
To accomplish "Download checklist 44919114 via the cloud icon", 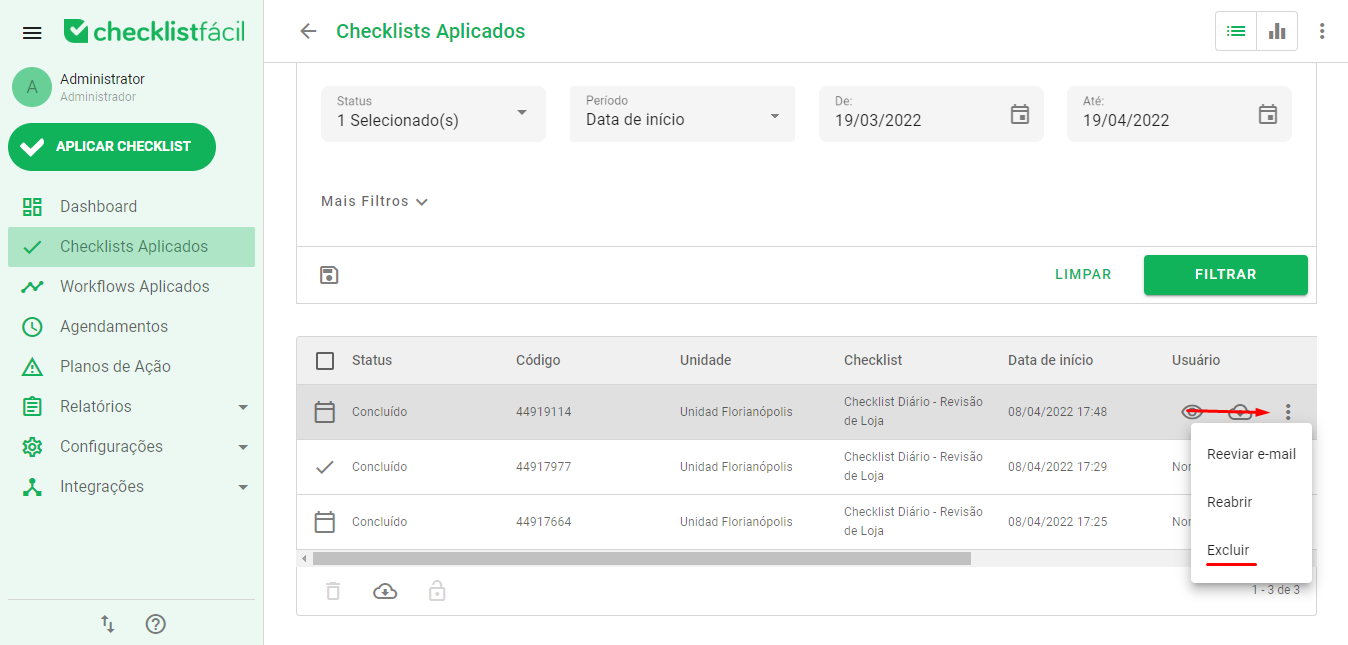I will (x=1240, y=411).
